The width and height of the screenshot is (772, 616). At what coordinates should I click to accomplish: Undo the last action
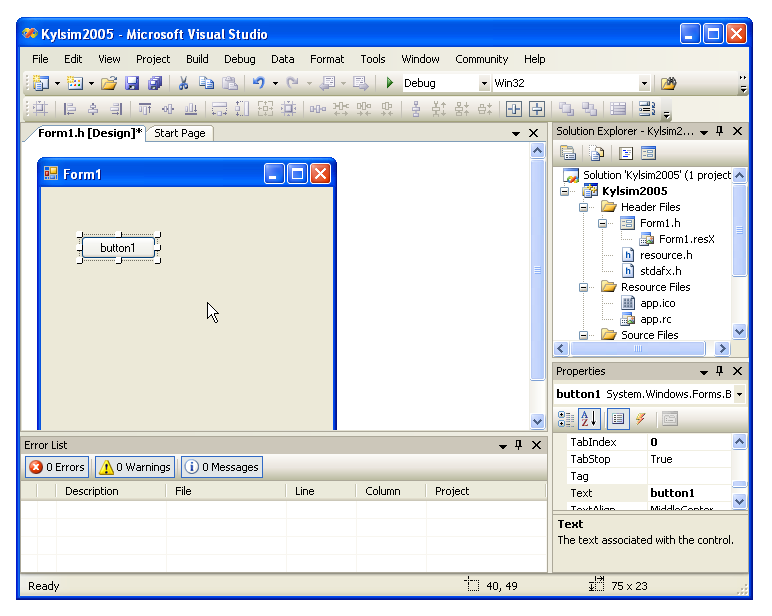259,83
